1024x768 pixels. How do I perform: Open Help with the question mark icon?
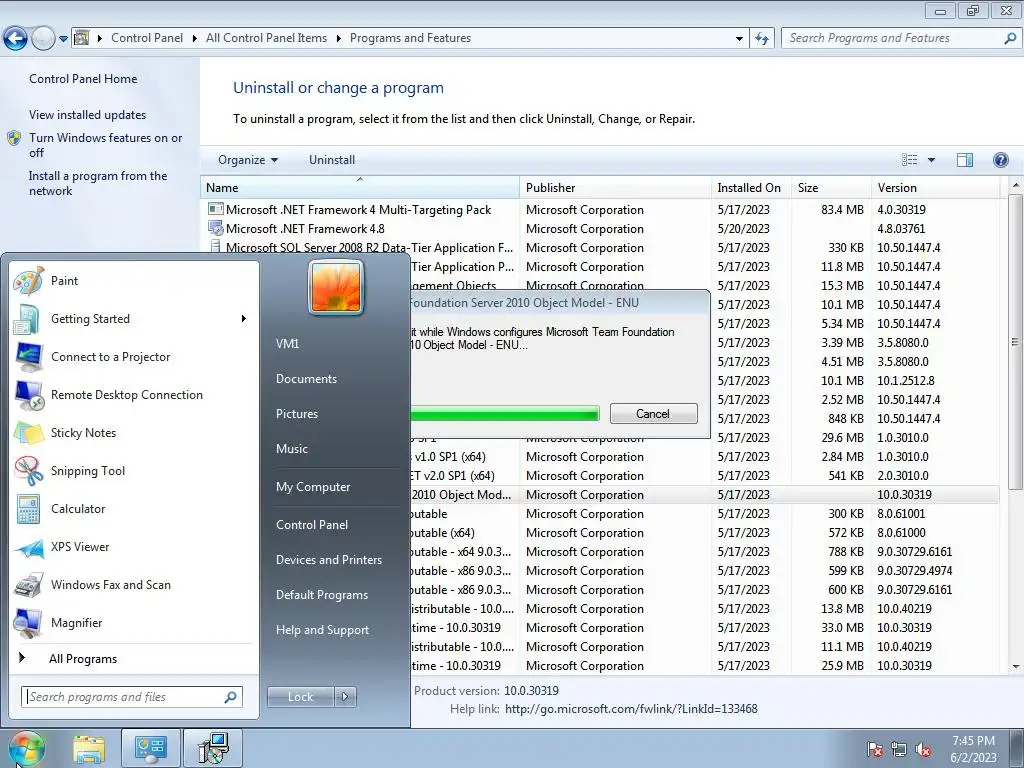[x=1000, y=160]
